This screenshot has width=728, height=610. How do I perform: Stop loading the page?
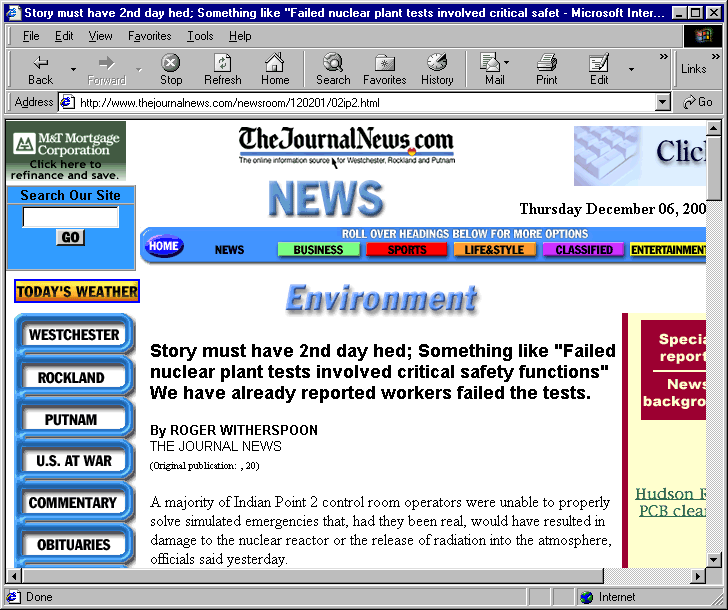(x=171, y=70)
